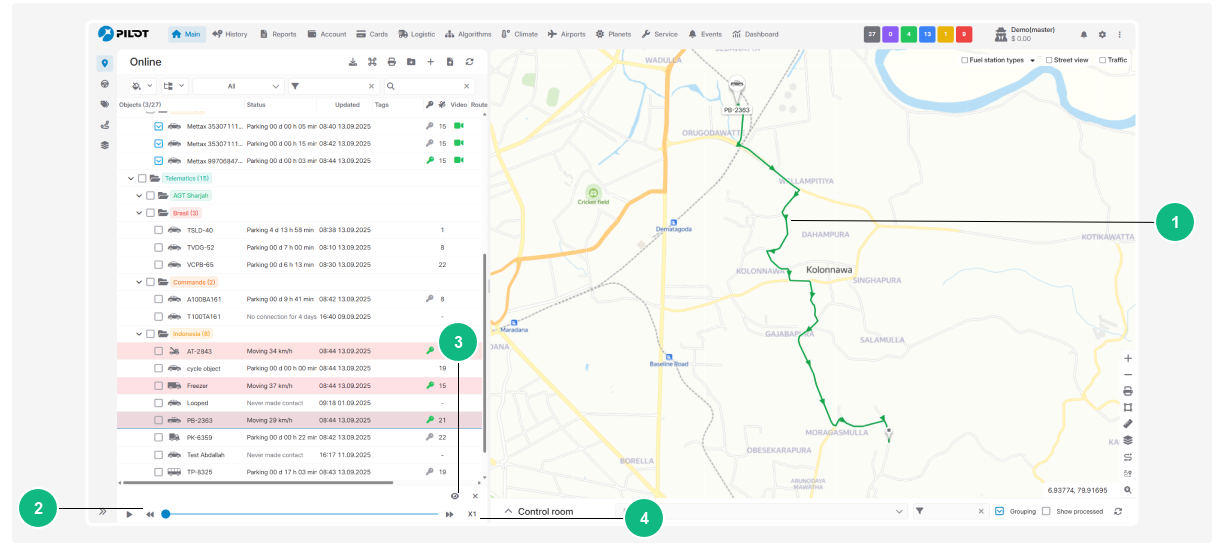Open the All filter dropdown
The height and width of the screenshot is (550, 1217).
(239, 86)
